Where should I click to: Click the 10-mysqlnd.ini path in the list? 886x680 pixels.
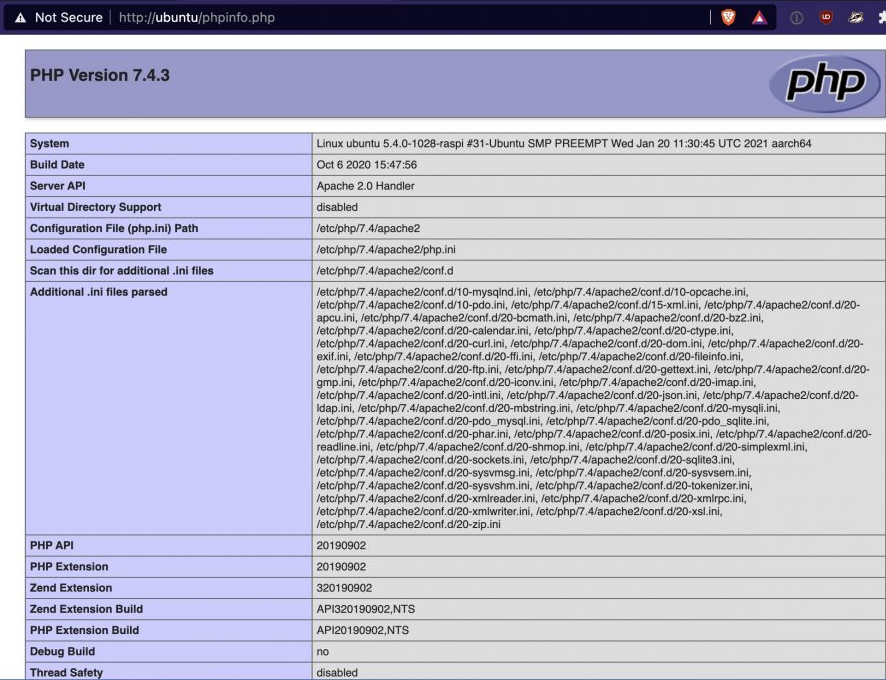click(422, 292)
